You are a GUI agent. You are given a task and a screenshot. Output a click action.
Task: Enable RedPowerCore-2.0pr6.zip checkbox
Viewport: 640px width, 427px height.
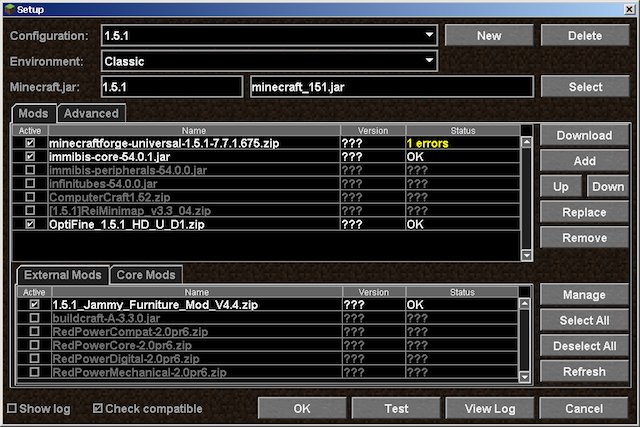[35, 345]
